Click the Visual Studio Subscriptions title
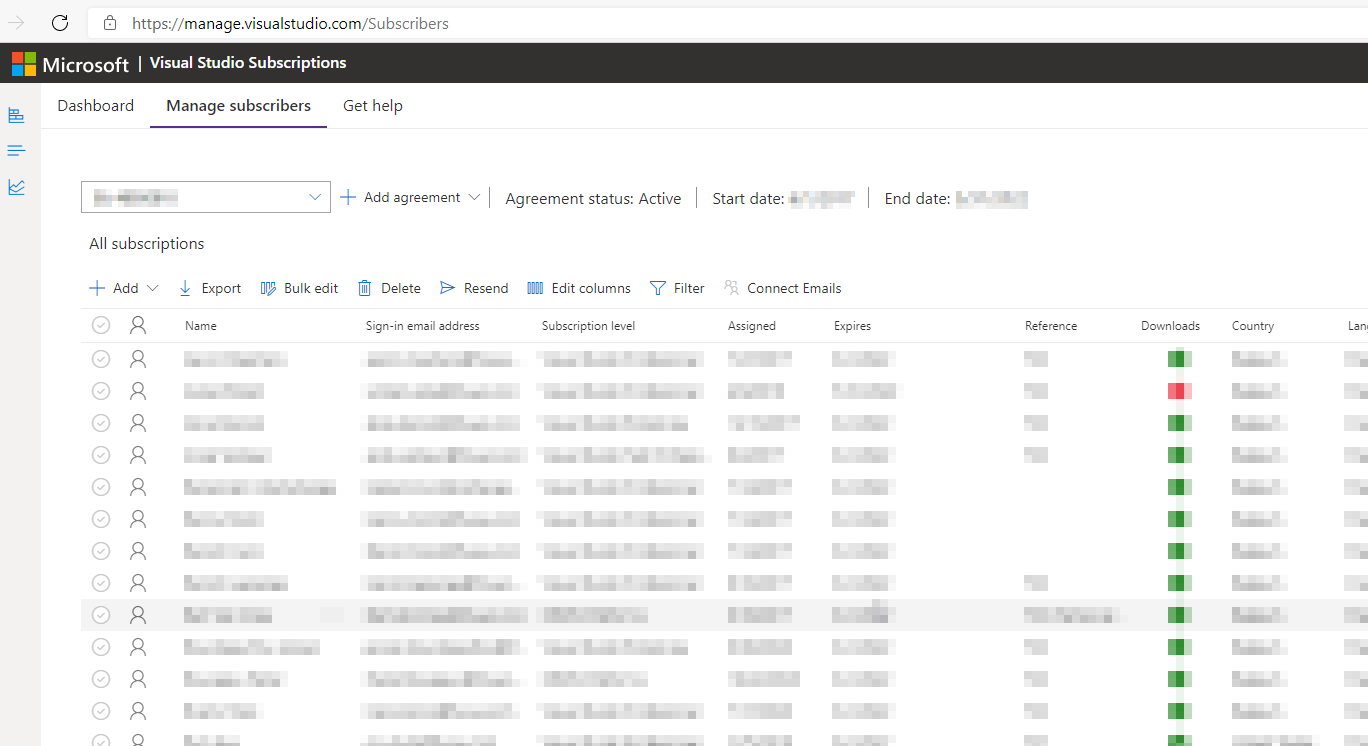The width and height of the screenshot is (1368, 746). [248, 63]
